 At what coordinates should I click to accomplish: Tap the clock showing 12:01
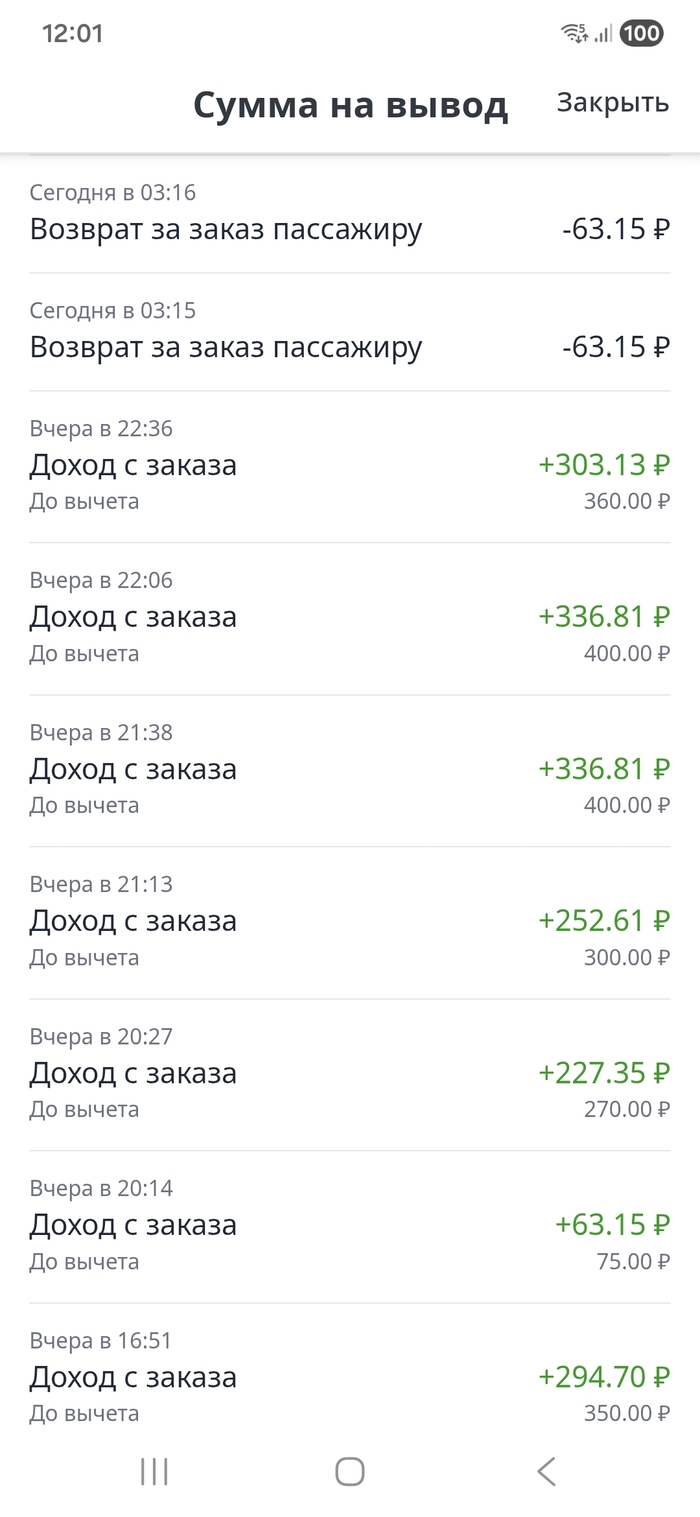click(x=72, y=34)
